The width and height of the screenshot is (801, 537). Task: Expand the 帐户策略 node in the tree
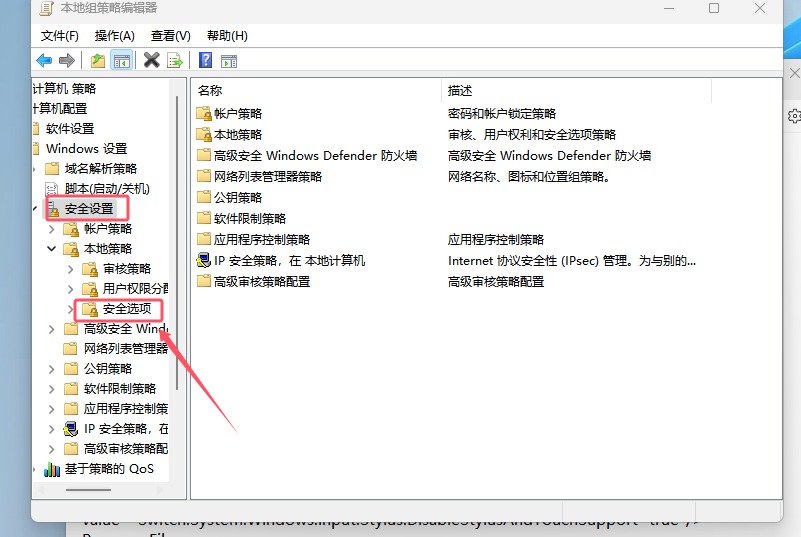click(52, 228)
